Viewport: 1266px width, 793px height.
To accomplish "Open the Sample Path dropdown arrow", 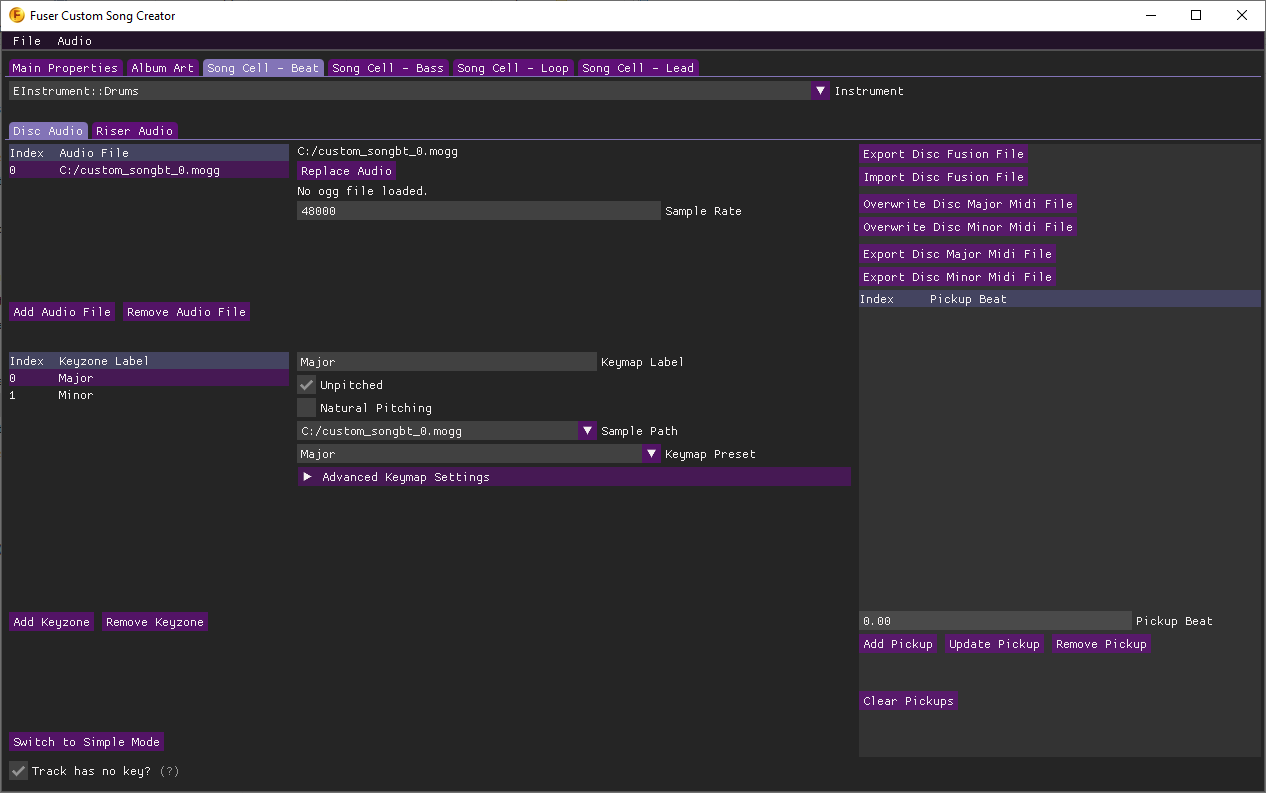I will click(587, 431).
